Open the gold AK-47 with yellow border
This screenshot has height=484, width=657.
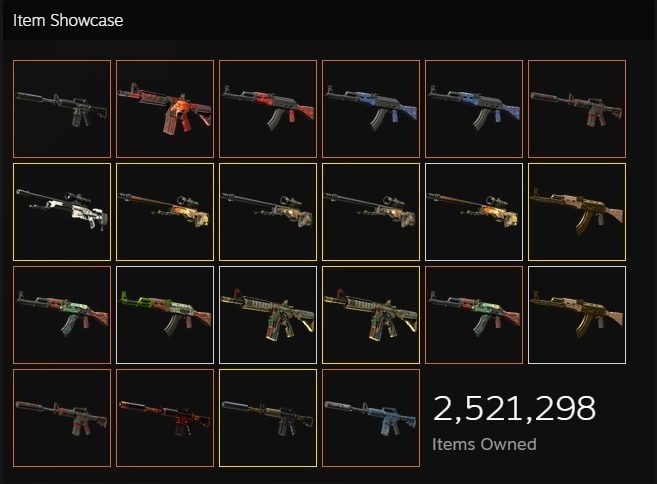click(x=577, y=212)
